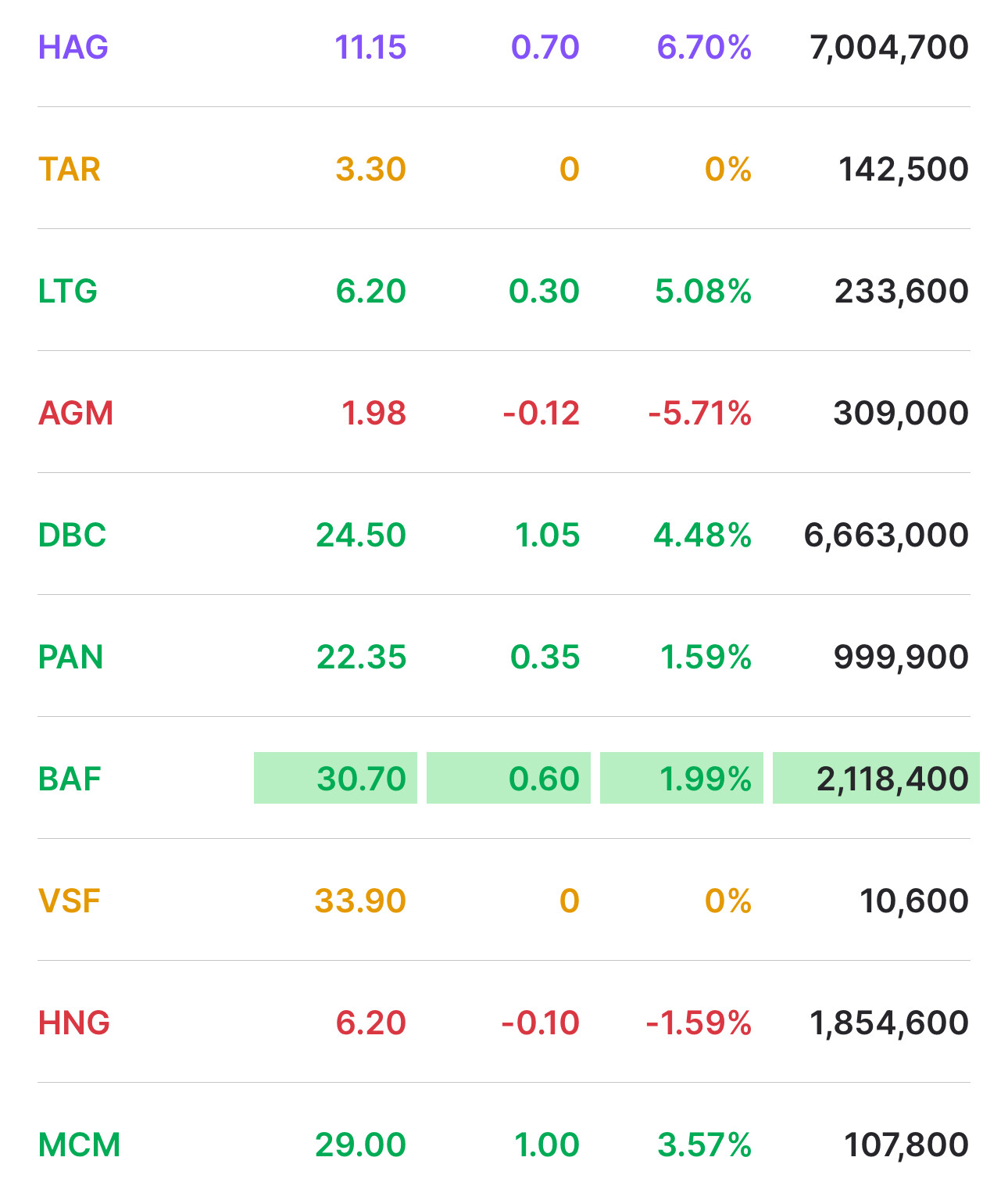
Task: Click the highlighted BAF price 30.70
Action: pyautogui.click(x=336, y=779)
